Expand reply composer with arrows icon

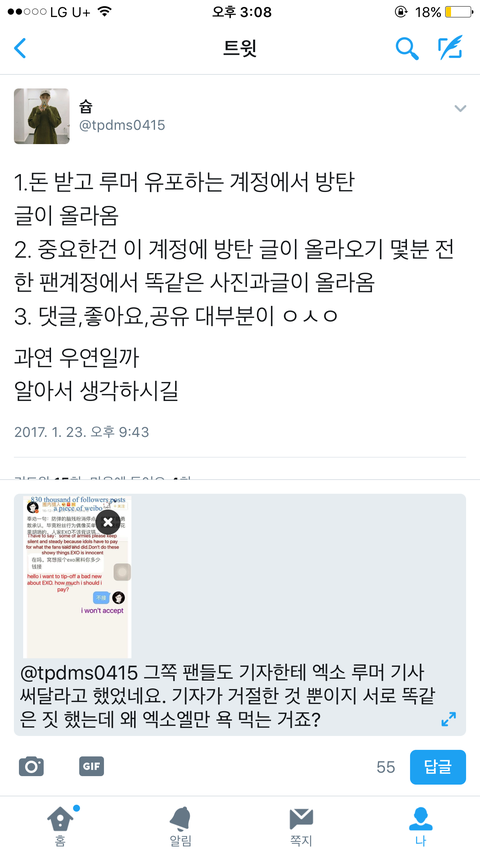click(448, 719)
